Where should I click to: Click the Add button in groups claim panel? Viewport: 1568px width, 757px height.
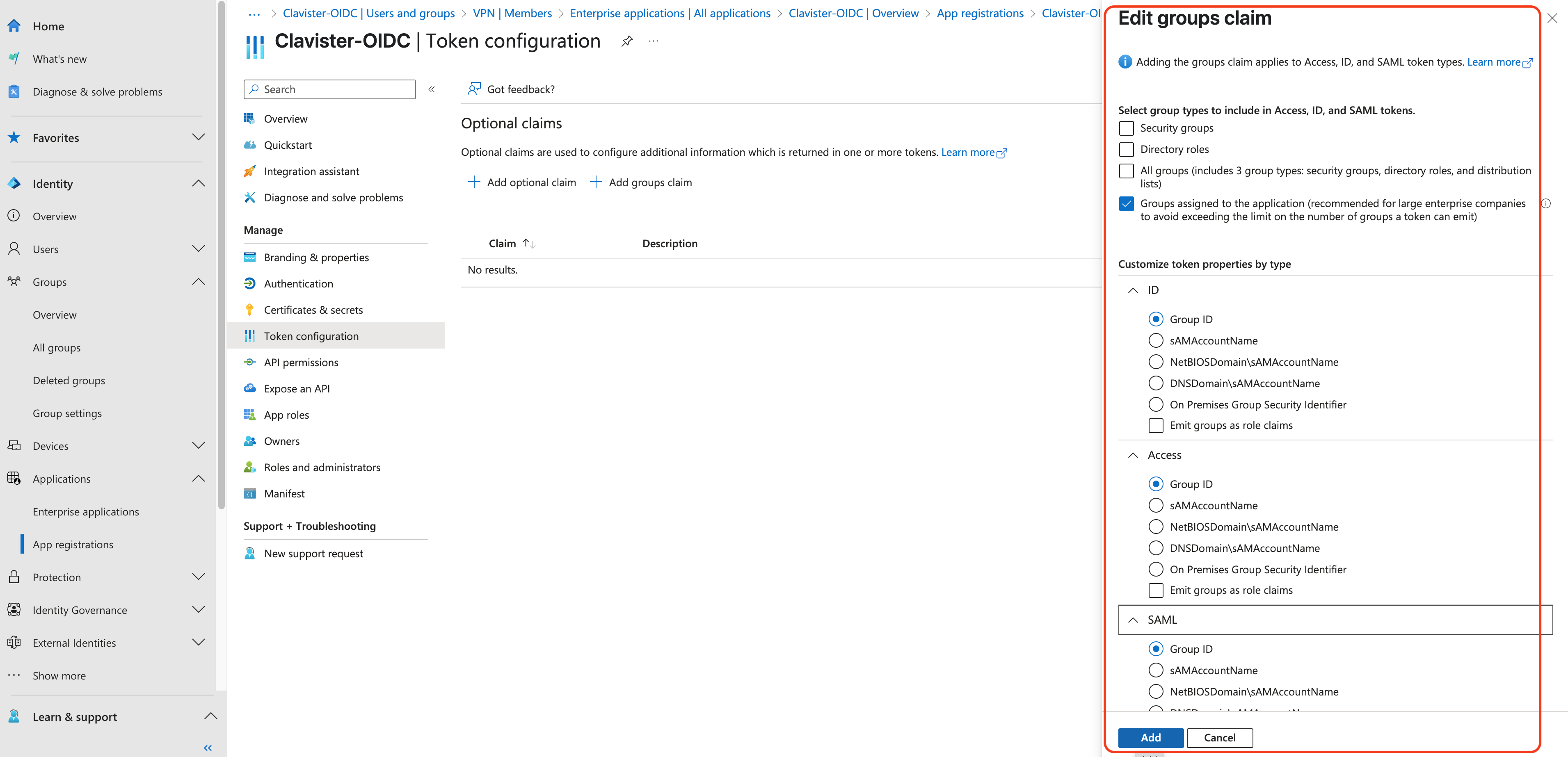pyautogui.click(x=1150, y=738)
